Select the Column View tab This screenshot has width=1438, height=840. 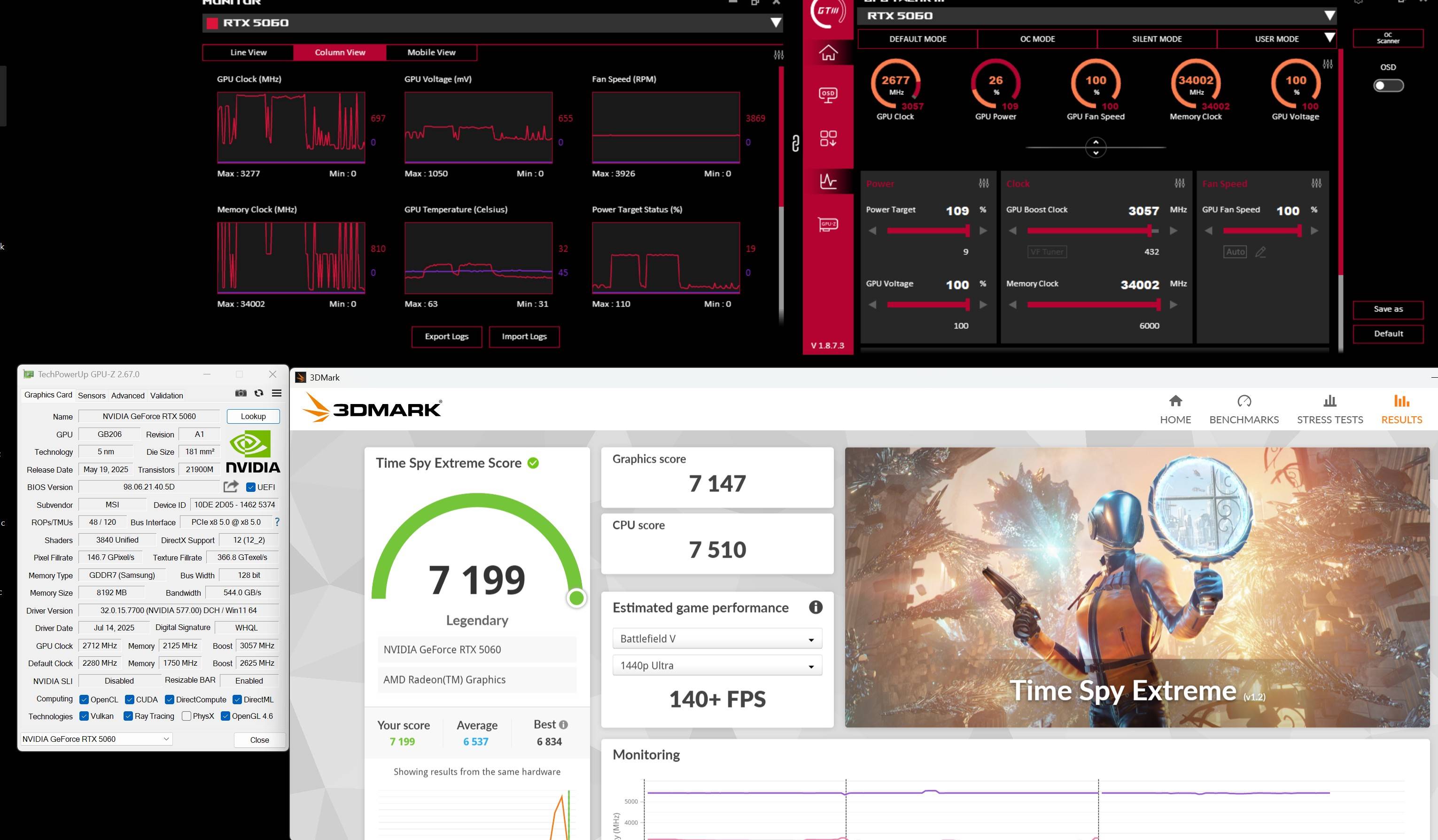340,53
